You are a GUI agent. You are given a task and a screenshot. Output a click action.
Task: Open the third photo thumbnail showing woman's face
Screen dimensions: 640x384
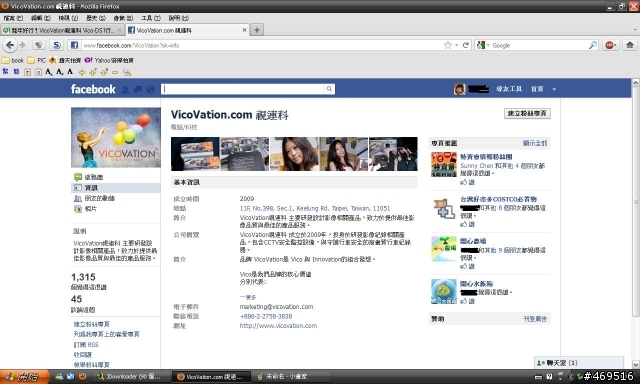tap(294, 154)
